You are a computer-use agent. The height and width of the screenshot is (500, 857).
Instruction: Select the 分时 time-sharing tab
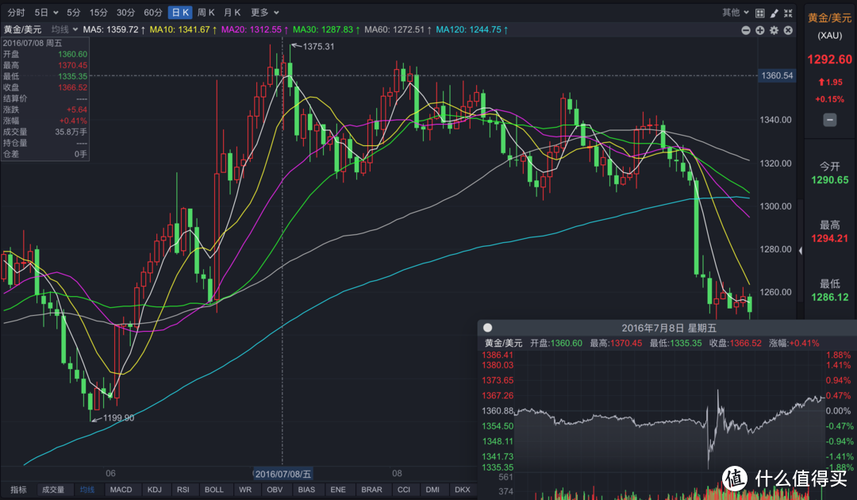(x=16, y=12)
